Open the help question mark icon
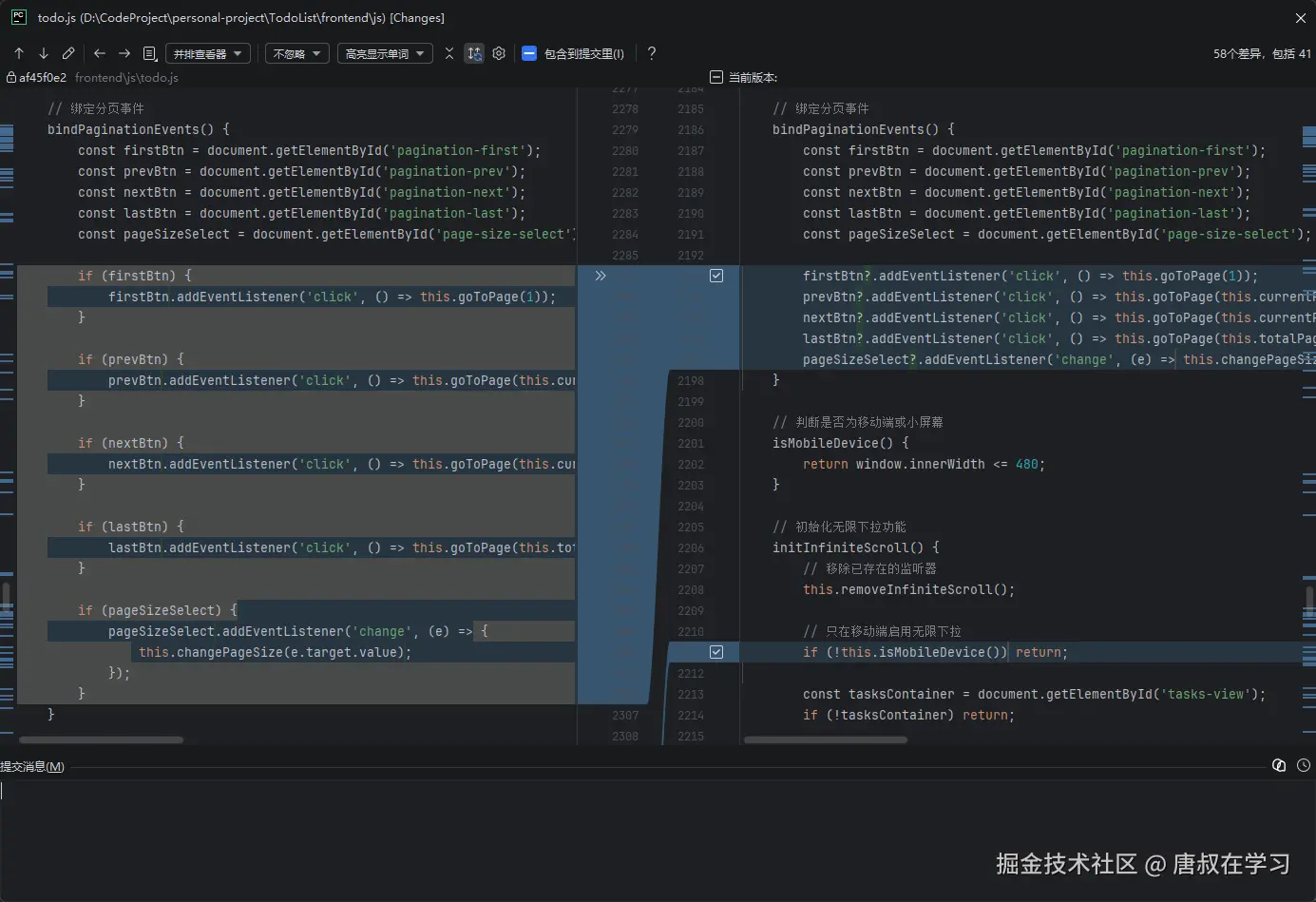1316x902 pixels. [x=651, y=53]
